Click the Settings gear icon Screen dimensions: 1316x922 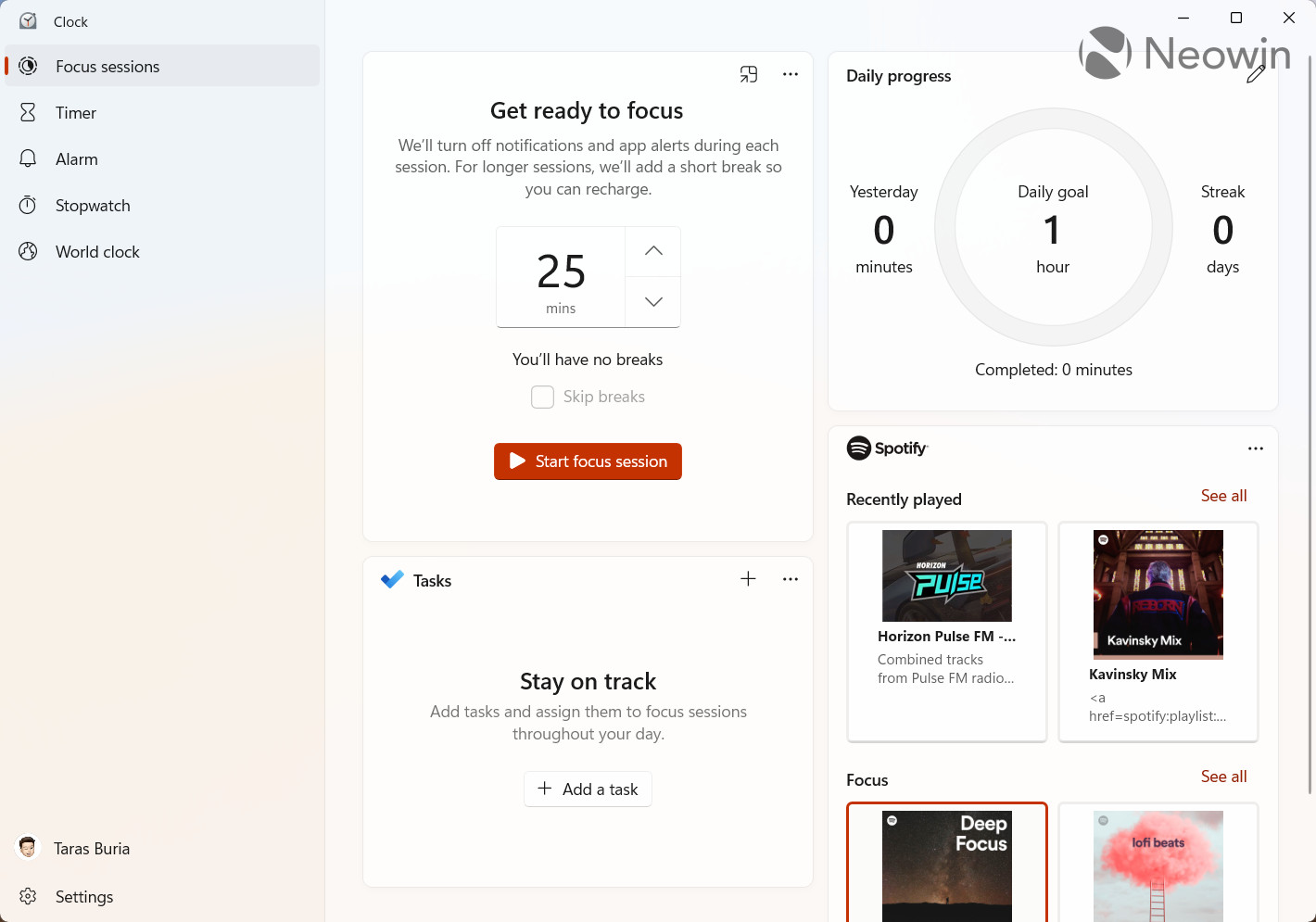(28, 896)
